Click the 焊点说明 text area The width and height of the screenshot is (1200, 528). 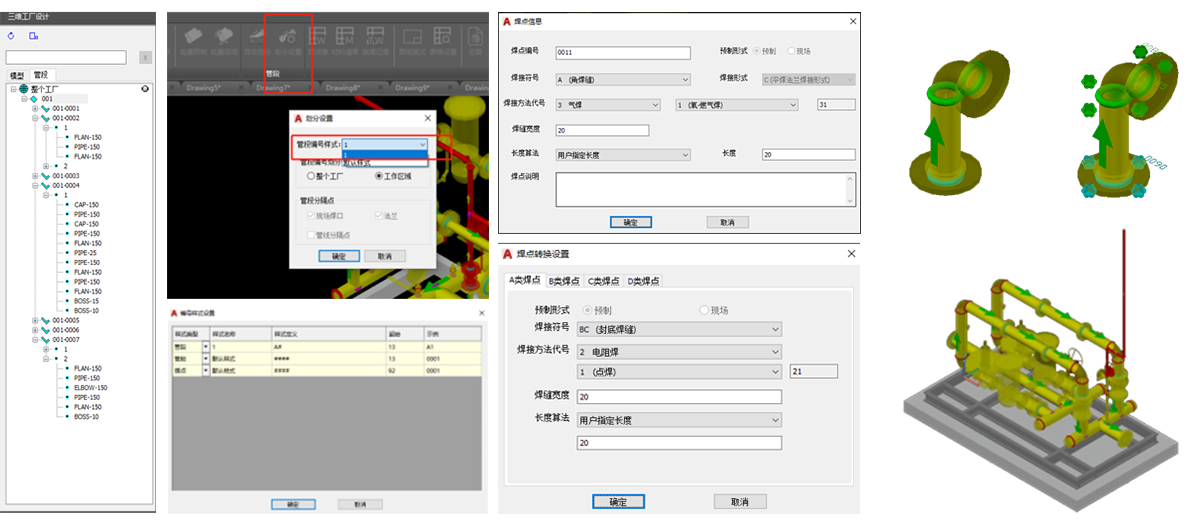point(705,190)
